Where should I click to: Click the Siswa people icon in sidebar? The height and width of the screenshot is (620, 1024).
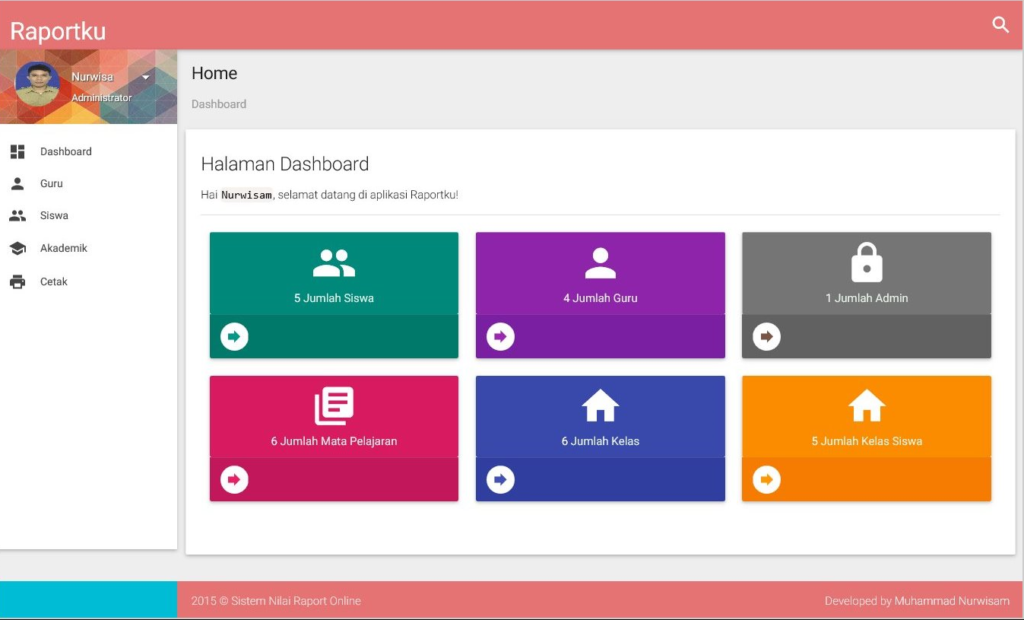pyautogui.click(x=17, y=216)
